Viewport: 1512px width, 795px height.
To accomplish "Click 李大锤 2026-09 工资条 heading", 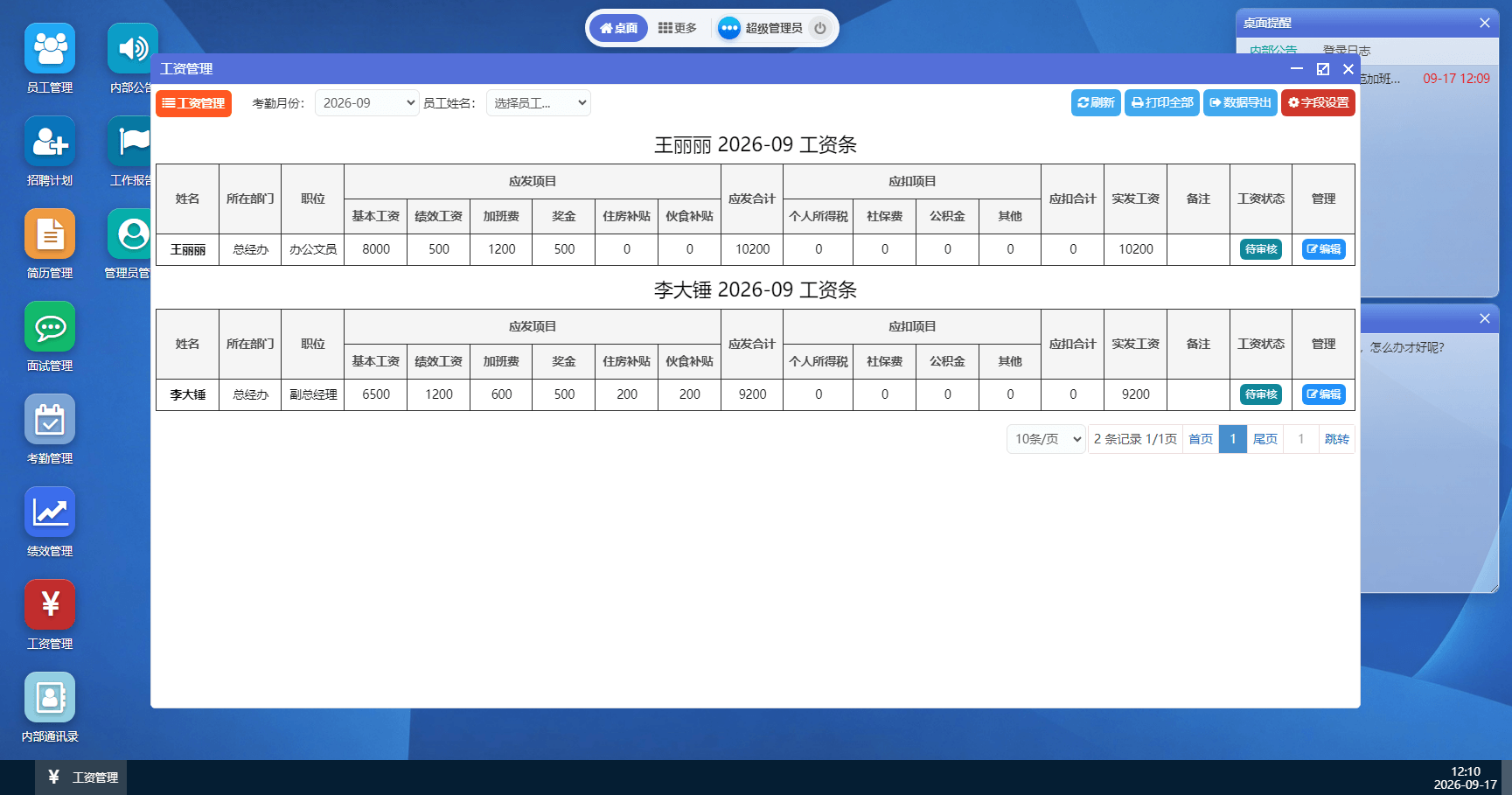I will (756, 290).
